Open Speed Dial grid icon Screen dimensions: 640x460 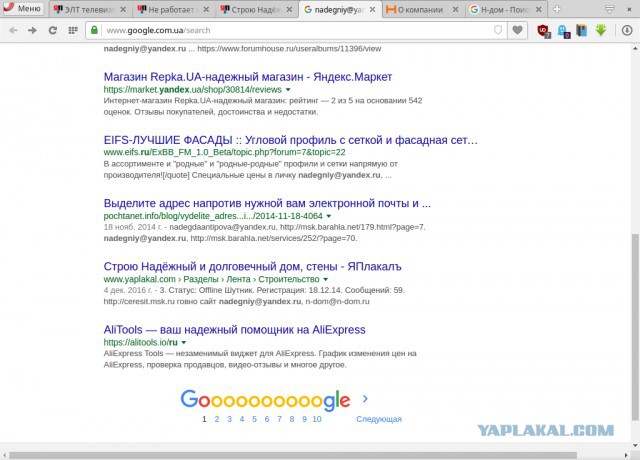click(73, 30)
